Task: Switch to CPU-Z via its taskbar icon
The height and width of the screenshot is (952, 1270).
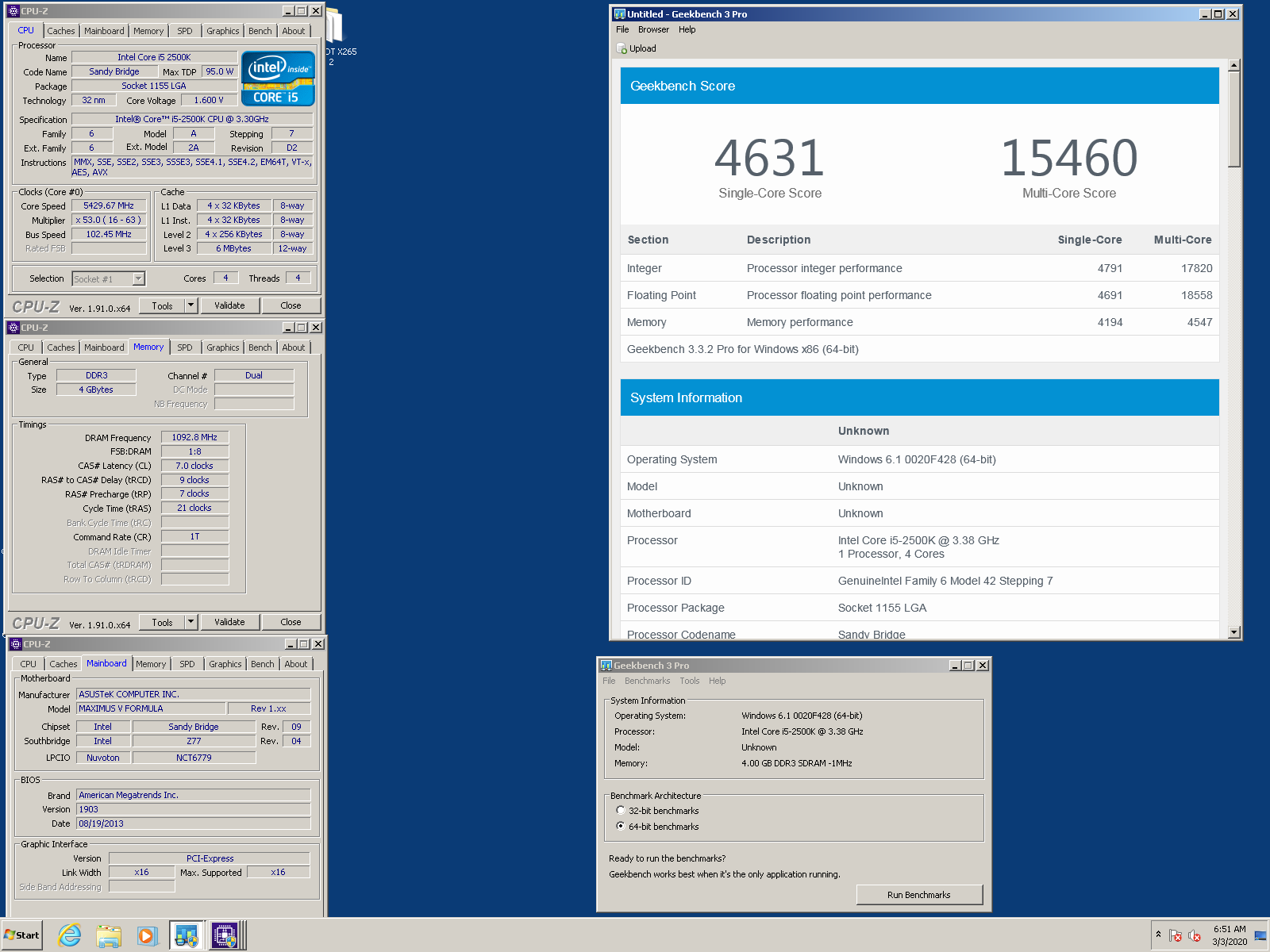Action: click(x=225, y=935)
